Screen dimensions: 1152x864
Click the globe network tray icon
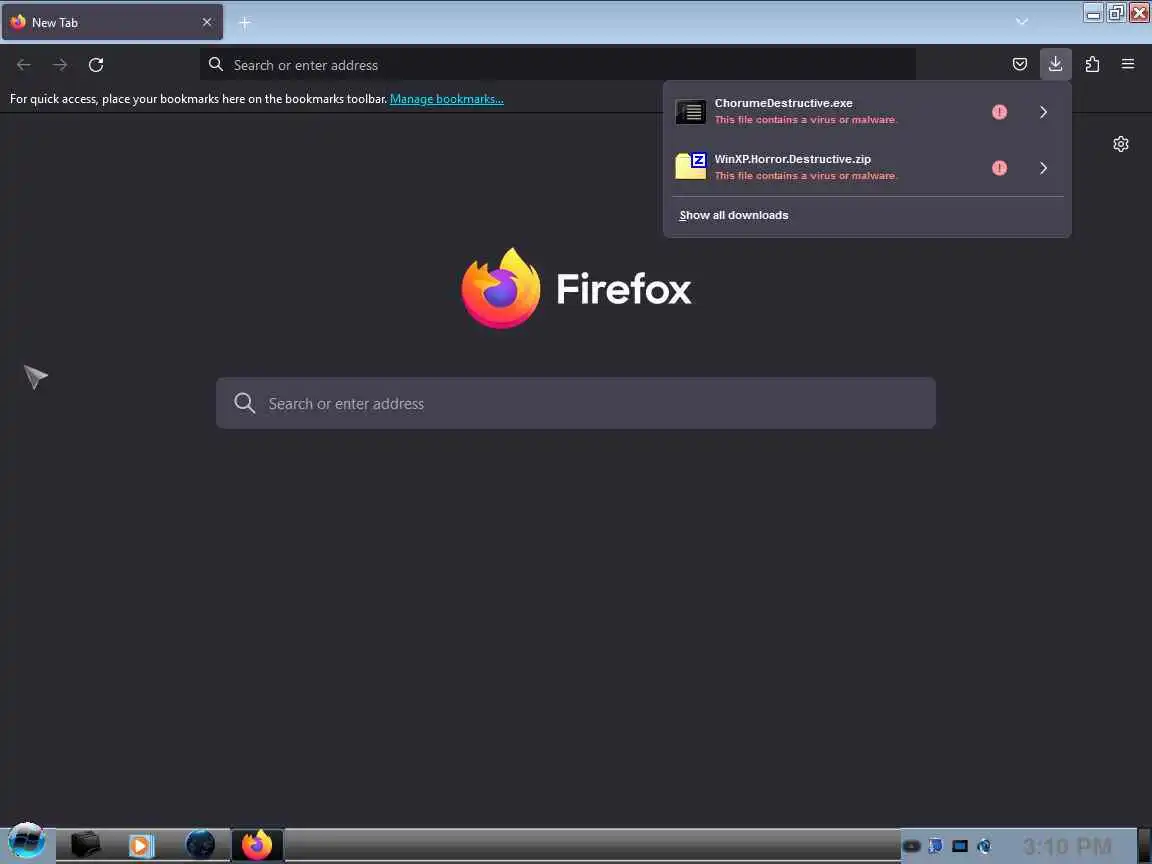point(984,846)
